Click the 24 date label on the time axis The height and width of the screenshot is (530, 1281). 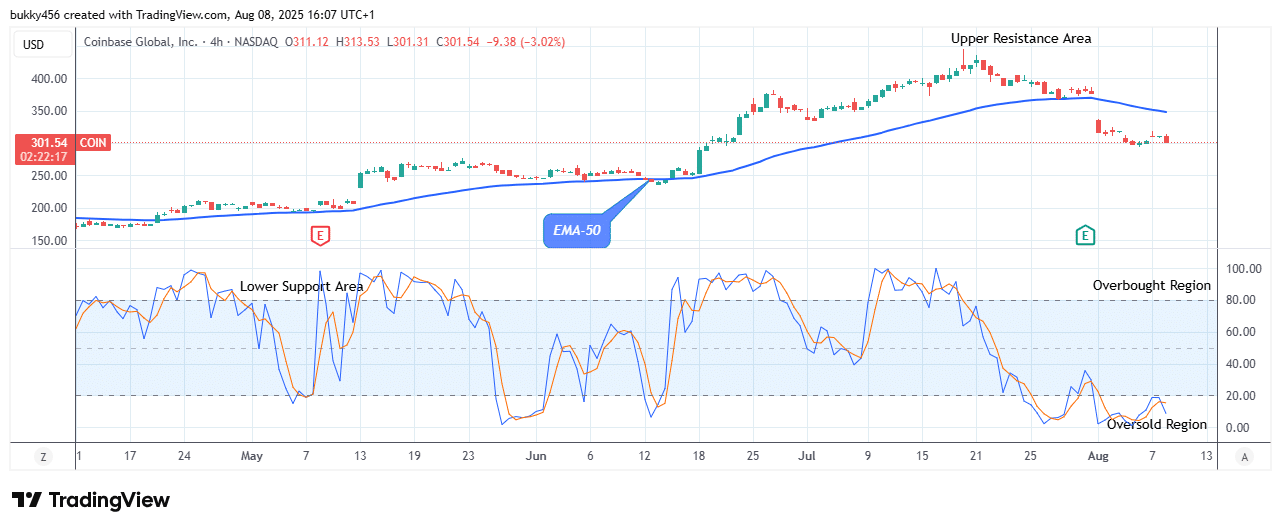185,455
